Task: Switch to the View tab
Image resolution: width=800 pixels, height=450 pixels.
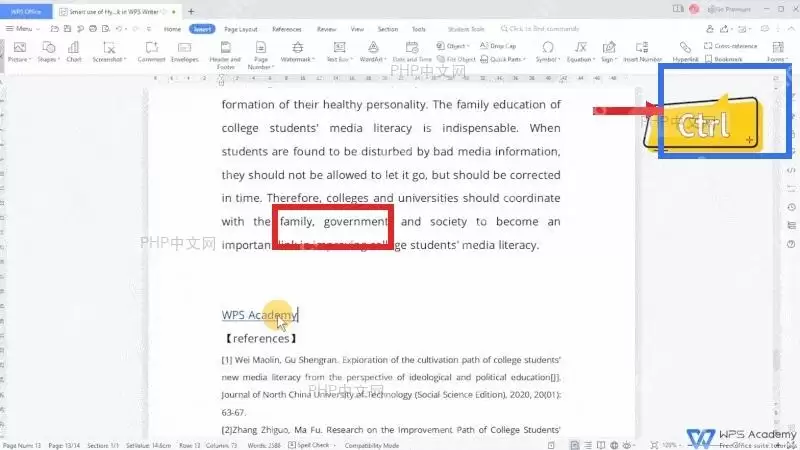Action: point(357,29)
